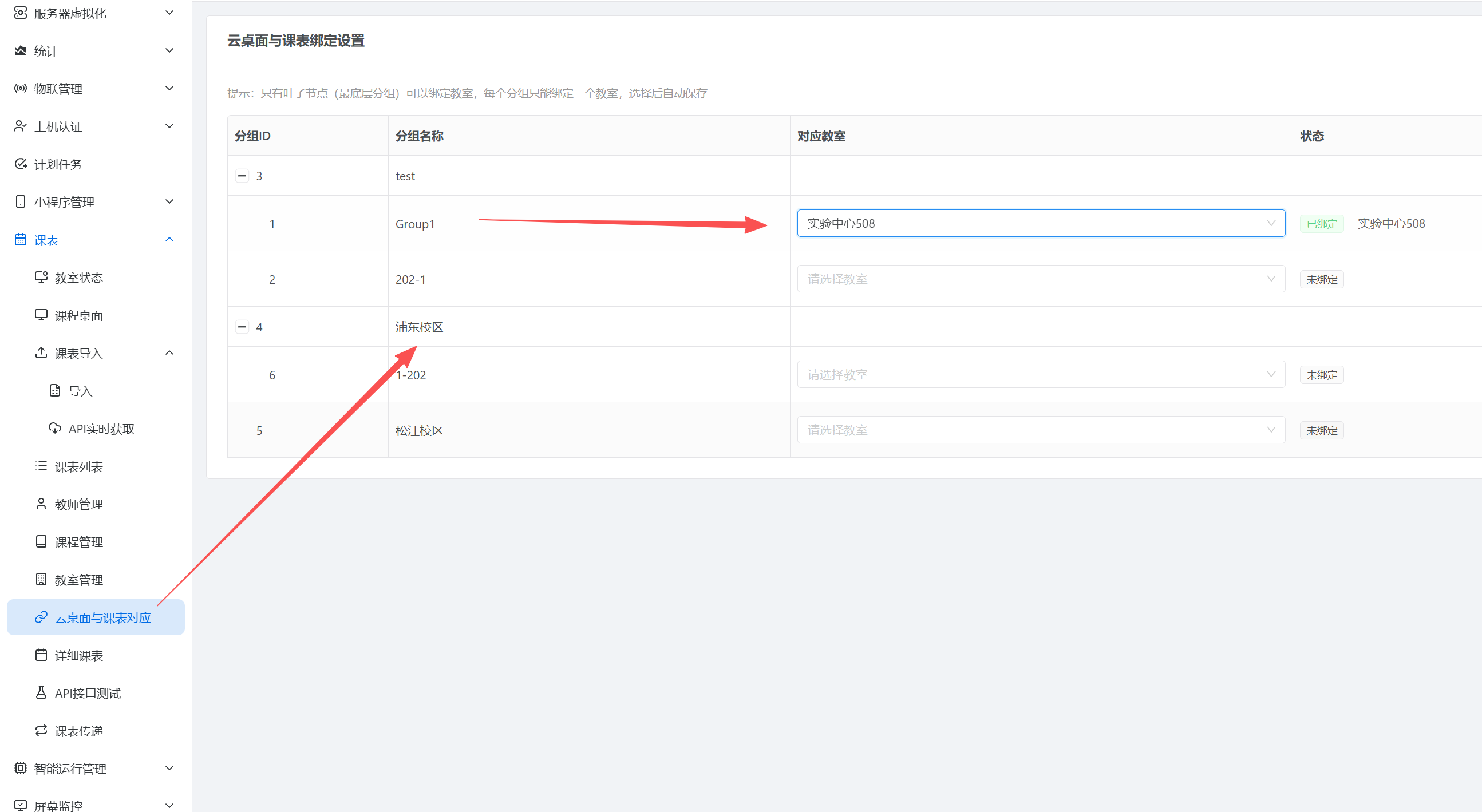Open the 教室状态 menu item
The width and height of the screenshot is (1482, 812).
point(79,278)
